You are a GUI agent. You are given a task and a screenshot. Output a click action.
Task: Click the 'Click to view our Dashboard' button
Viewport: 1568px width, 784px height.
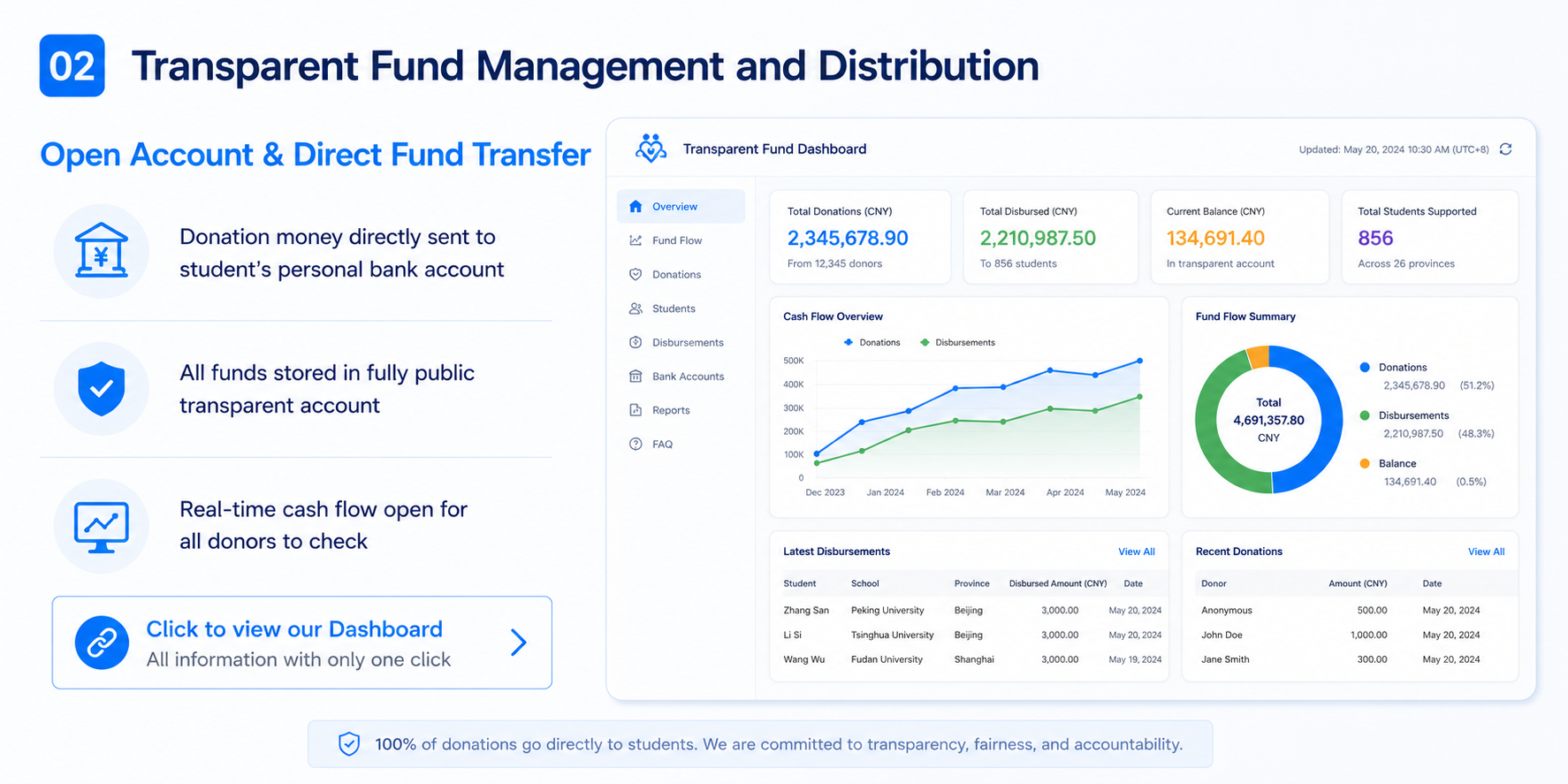tap(302, 643)
